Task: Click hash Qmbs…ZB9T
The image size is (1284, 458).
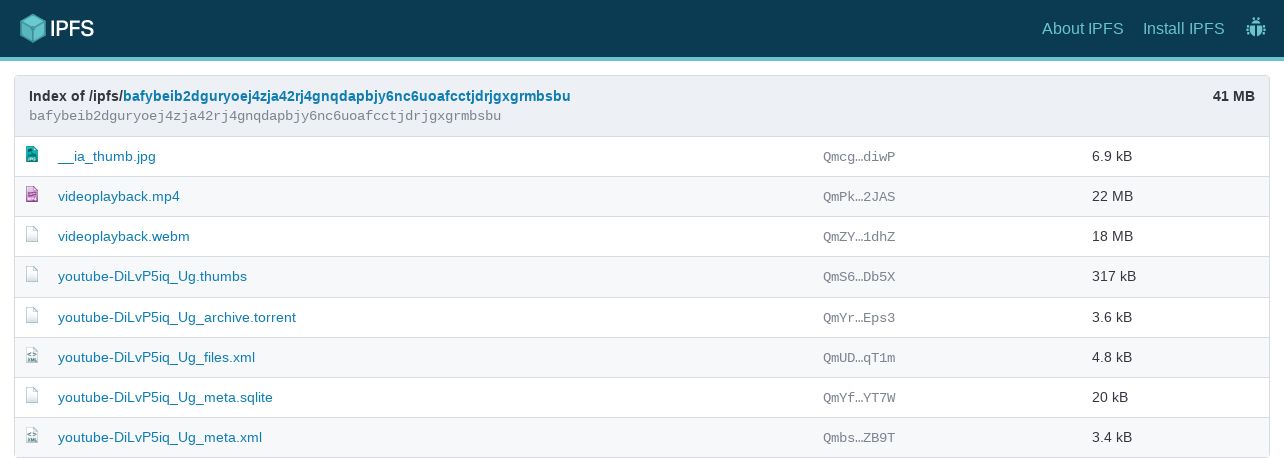Action: click(859, 438)
